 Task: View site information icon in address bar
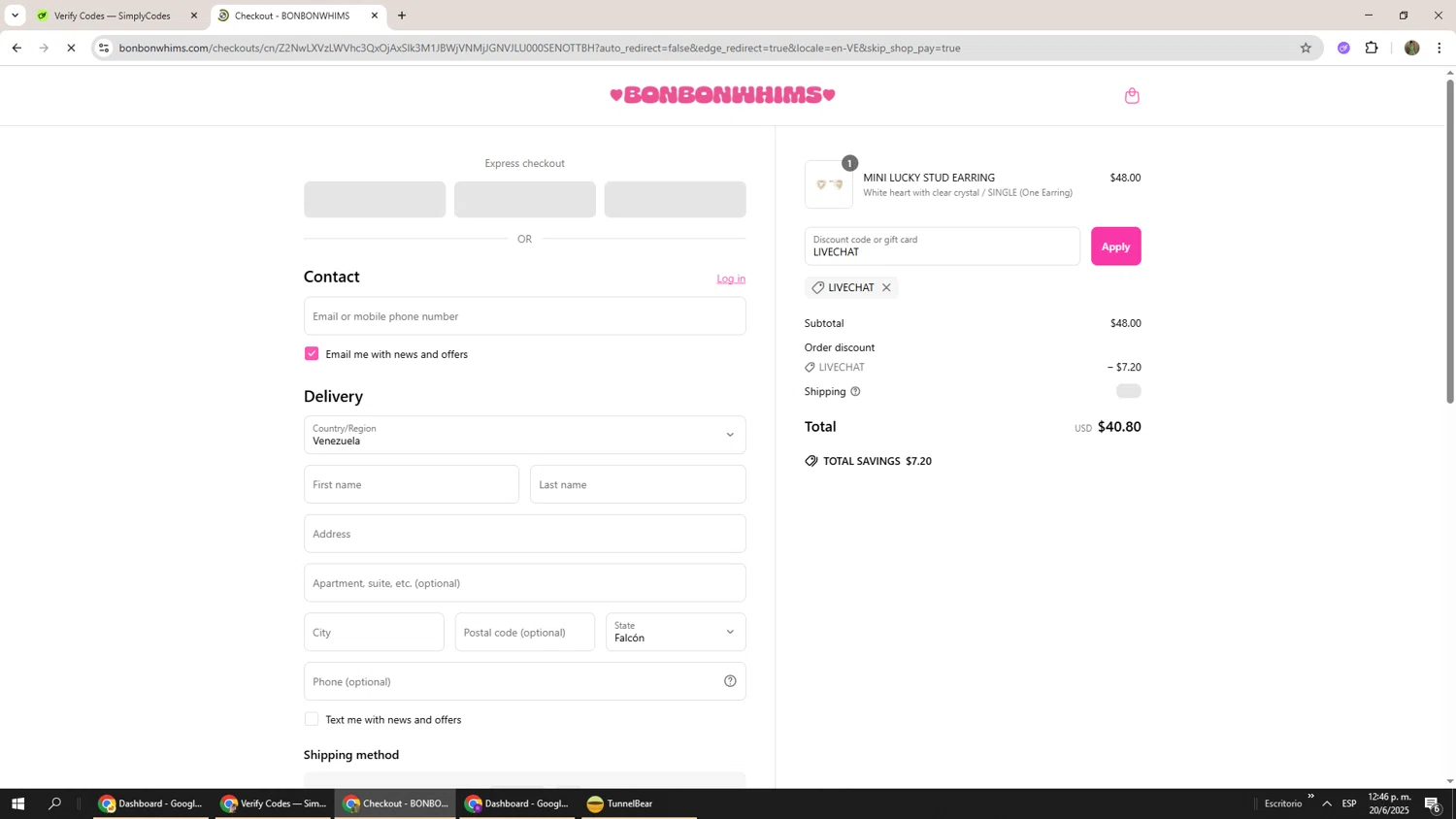(105, 48)
